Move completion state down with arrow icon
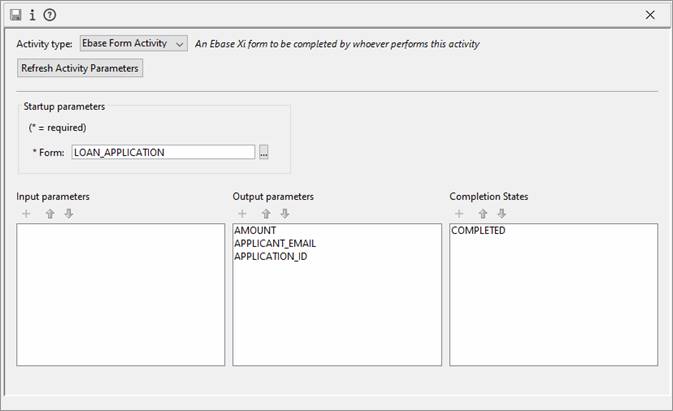673x411 pixels. pos(502,214)
